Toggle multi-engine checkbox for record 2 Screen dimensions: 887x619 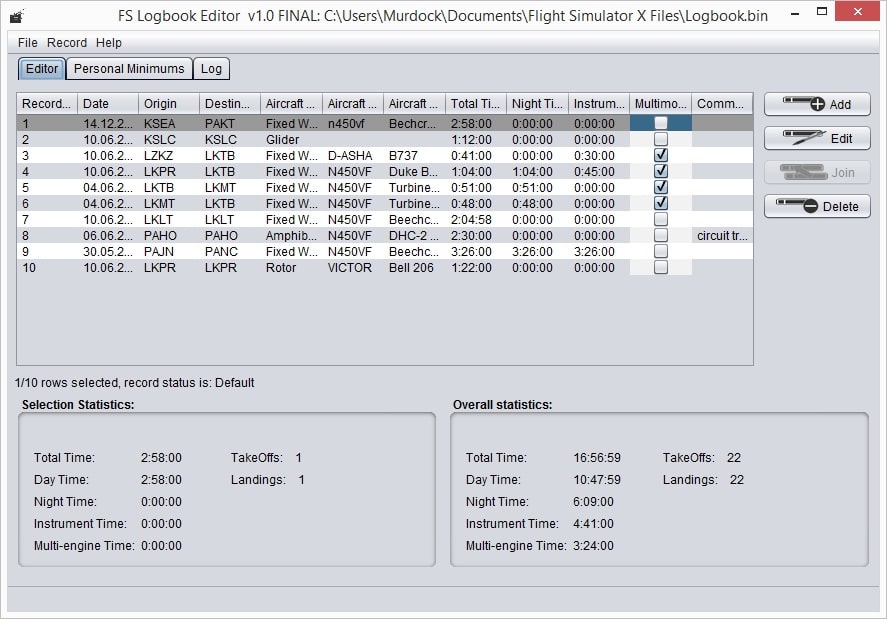660,140
